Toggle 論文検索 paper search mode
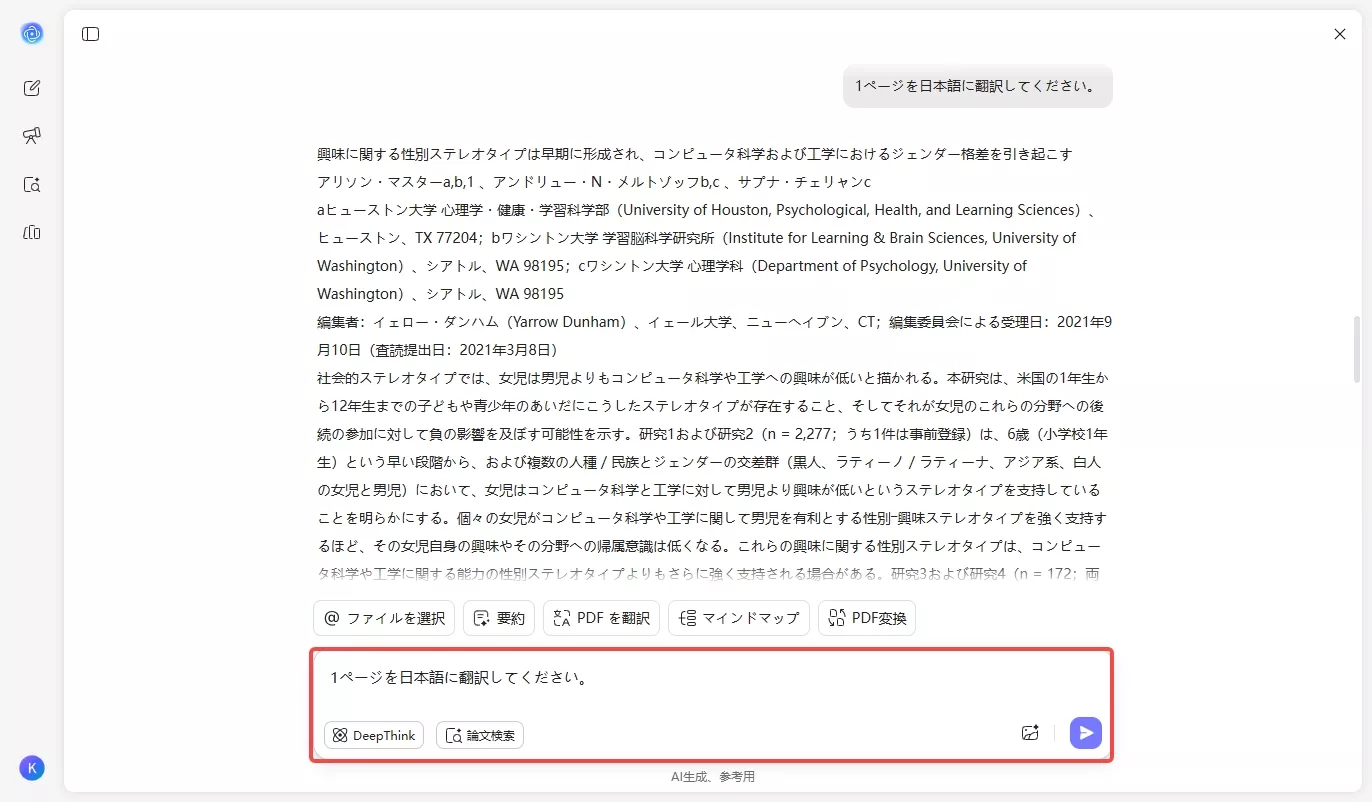This screenshot has height=802, width=1372. 480,735
